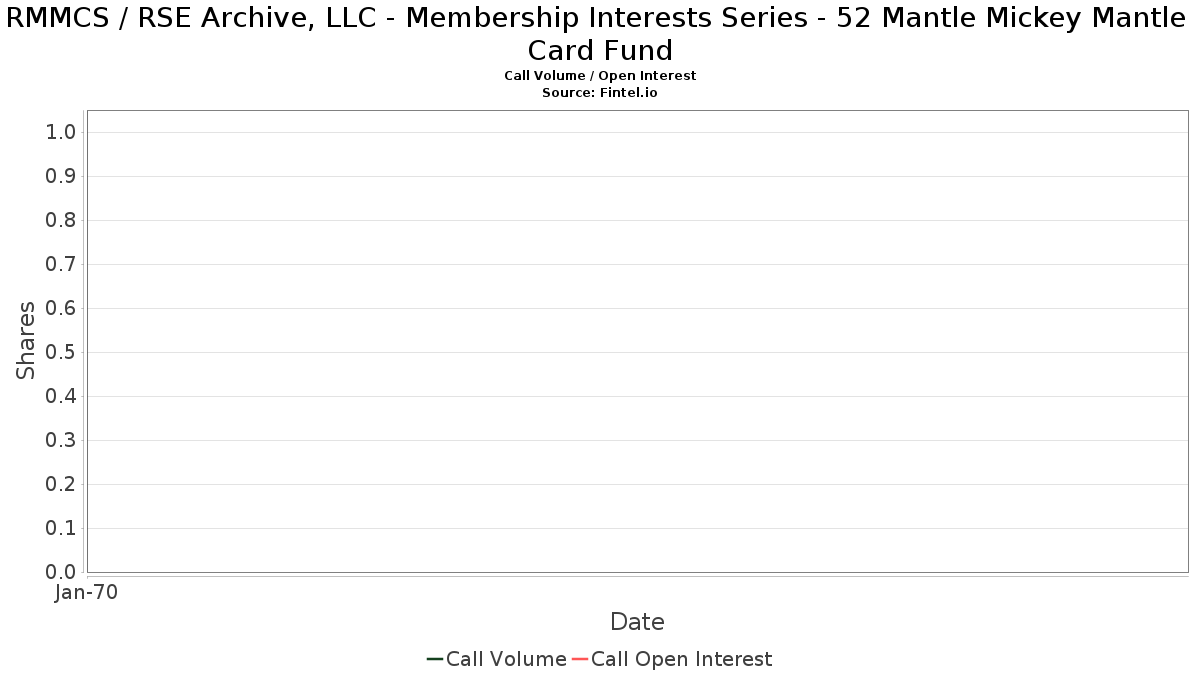Toggle the Call Open Interest legend label
Screen dimensions: 1200x675
coord(681,659)
